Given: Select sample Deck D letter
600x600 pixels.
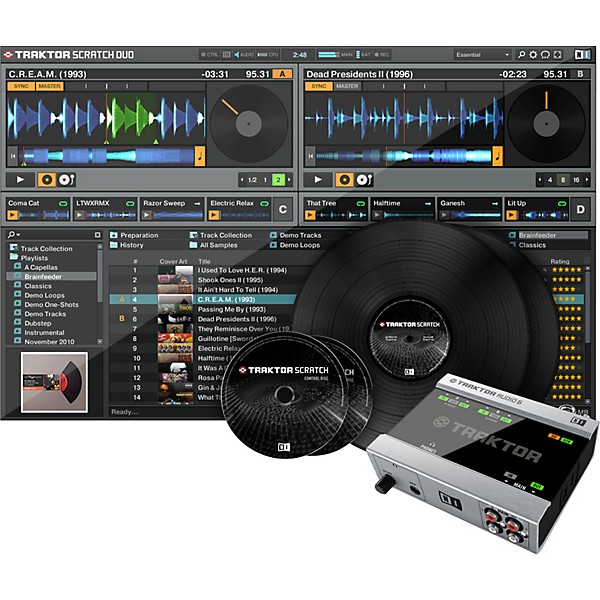Looking at the screenshot, I should click(580, 209).
